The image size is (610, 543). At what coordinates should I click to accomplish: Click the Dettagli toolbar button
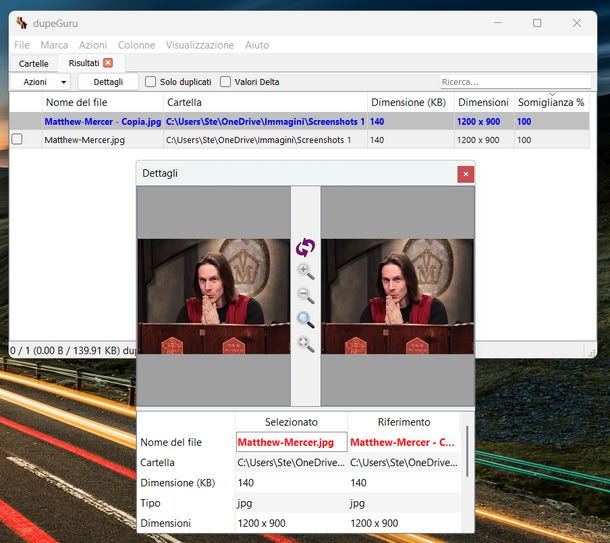[x=108, y=82]
